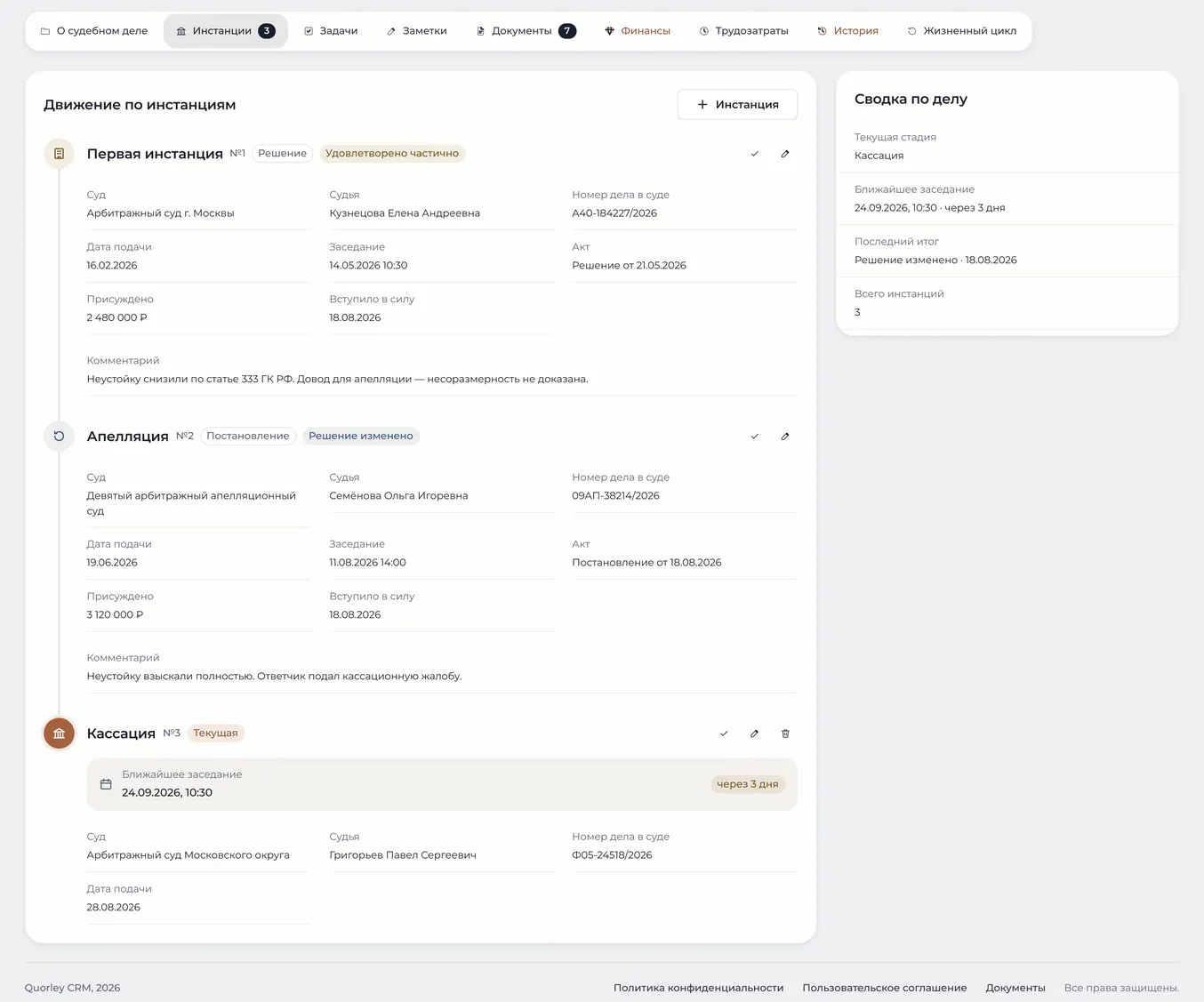Open Политика конфиденциальности link
Screen dimensions: 1204x1002
click(x=699, y=988)
